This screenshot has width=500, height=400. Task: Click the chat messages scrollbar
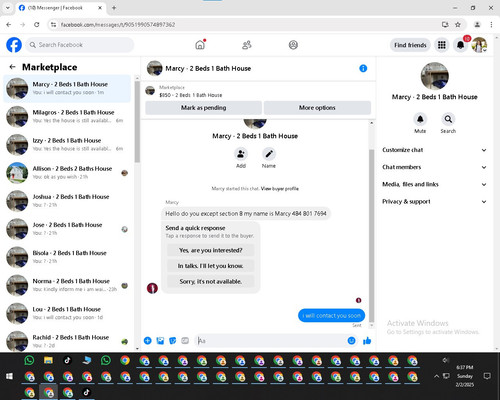(x=372, y=235)
